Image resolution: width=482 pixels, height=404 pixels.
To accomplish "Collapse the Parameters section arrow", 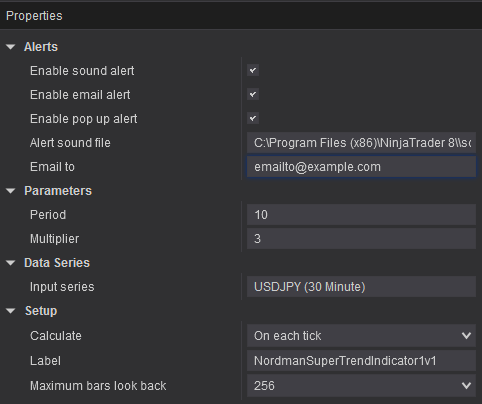I will coord(11,191).
